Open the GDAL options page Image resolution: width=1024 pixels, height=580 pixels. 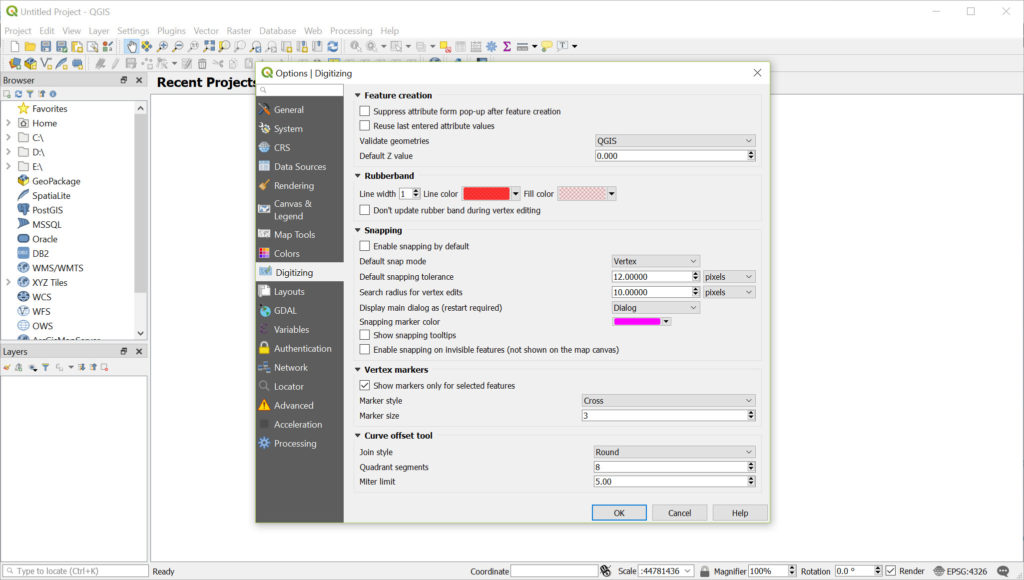click(300, 311)
